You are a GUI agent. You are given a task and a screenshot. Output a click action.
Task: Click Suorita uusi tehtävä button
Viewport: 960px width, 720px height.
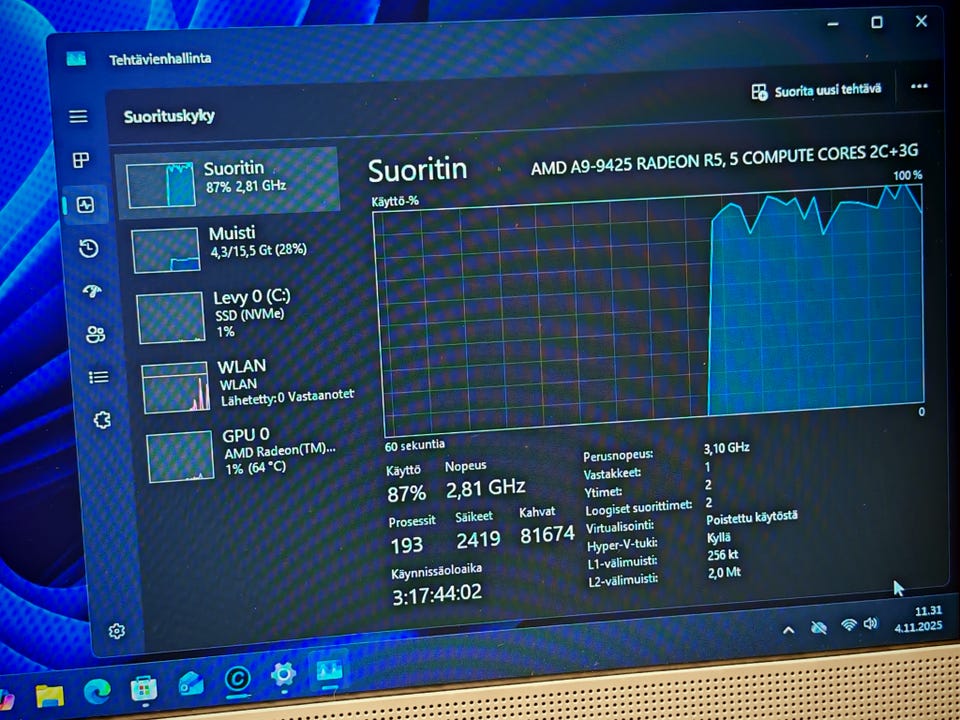tap(817, 91)
